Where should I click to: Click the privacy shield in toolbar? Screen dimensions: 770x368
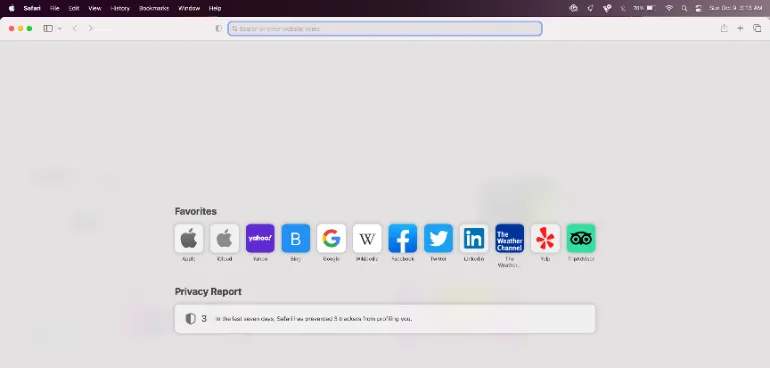coord(219,28)
